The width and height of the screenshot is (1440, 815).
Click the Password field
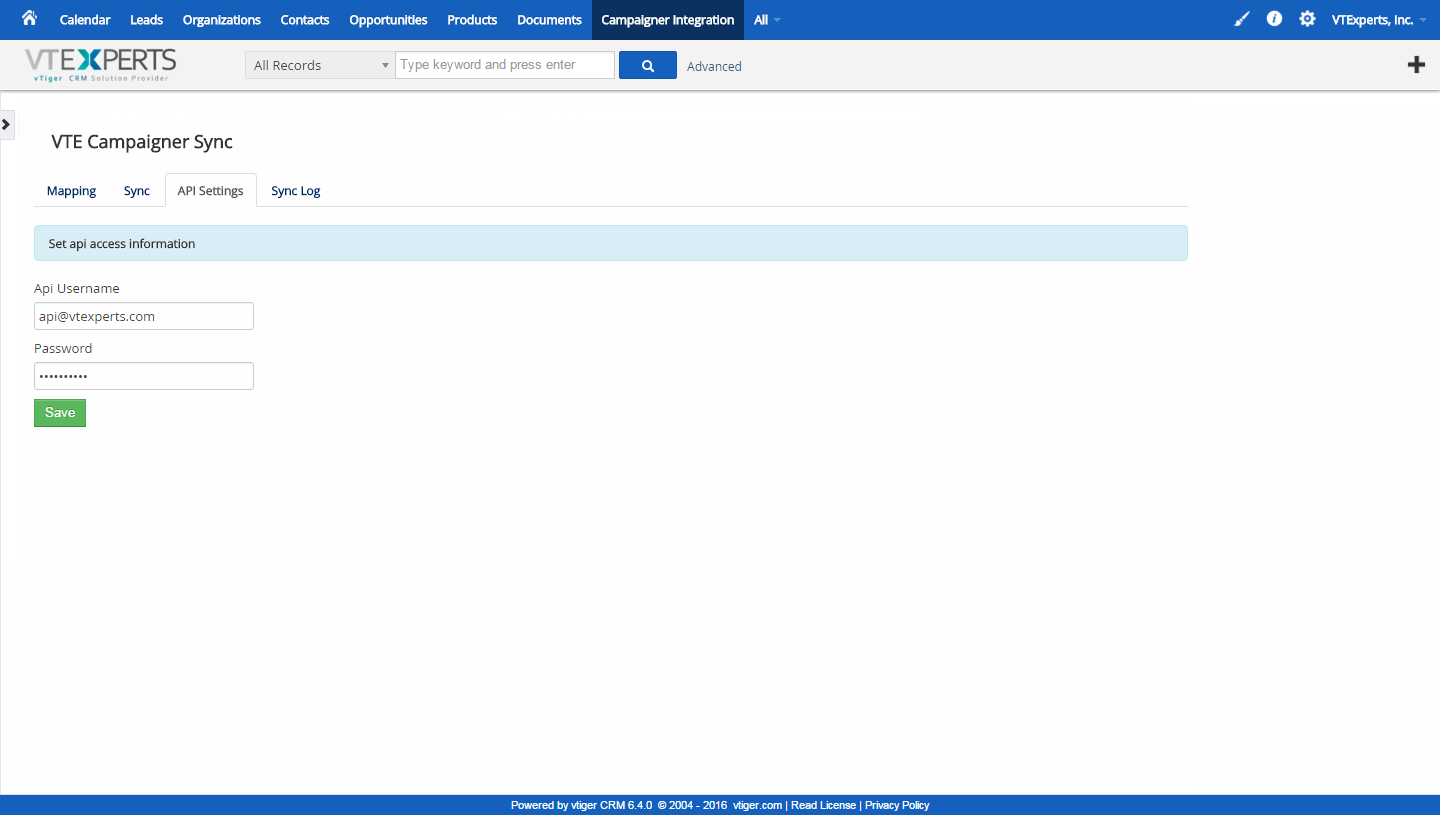pyautogui.click(x=144, y=376)
